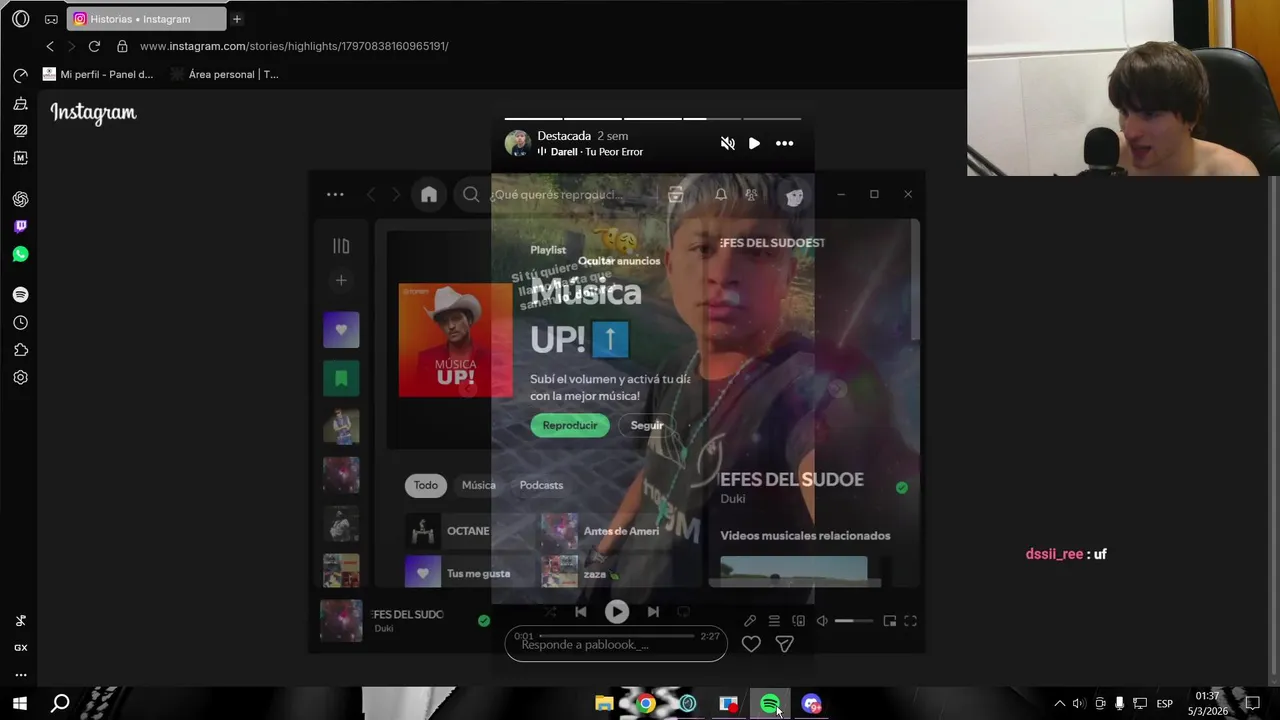Open Twitch from the Opera sidebar
The image size is (1280, 720).
(x=20, y=226)
